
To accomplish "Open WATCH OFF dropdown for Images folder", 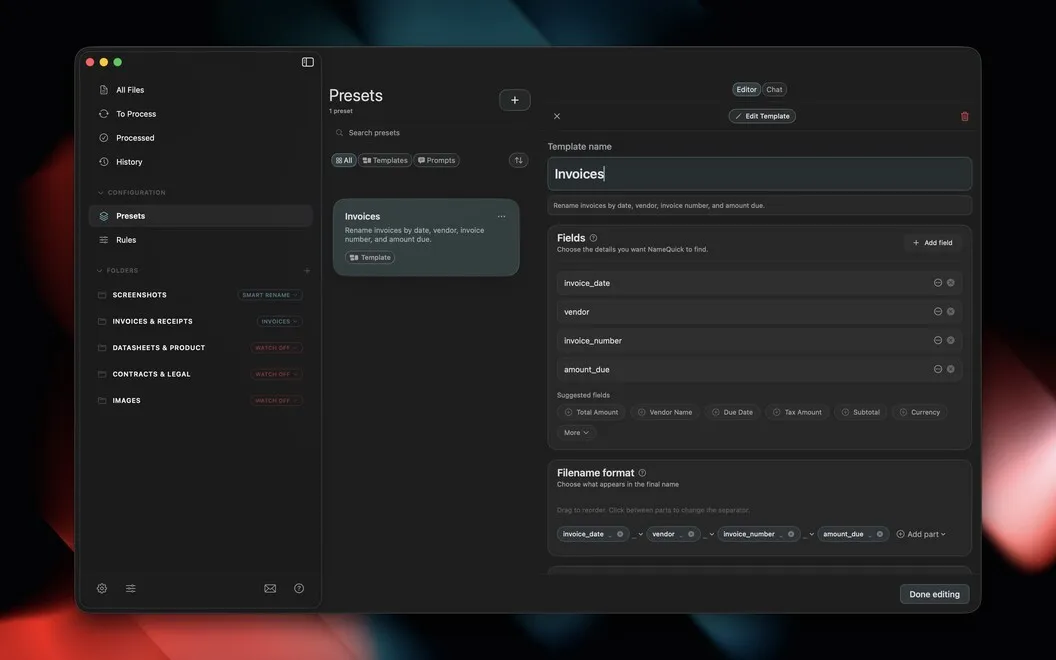I will (276, 400).
